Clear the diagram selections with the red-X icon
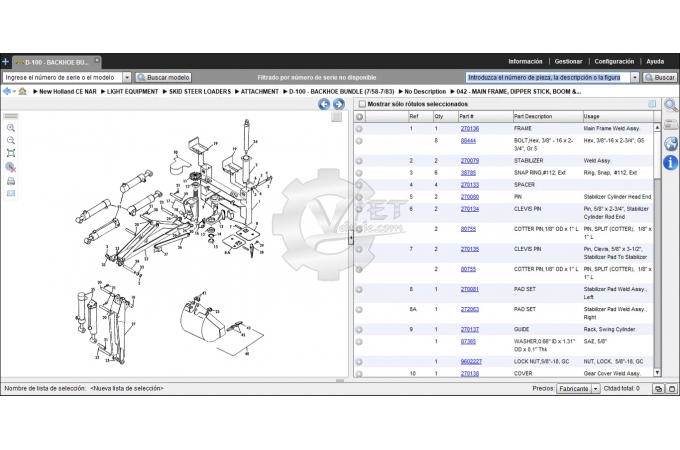 (x=11, y=167)
